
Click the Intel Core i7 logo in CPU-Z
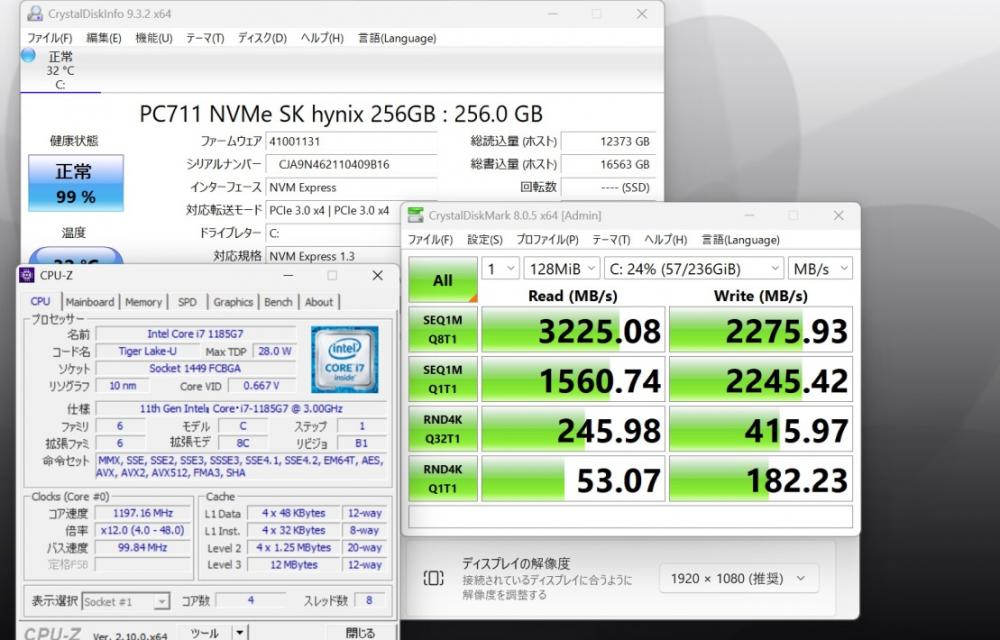(344, 360)
